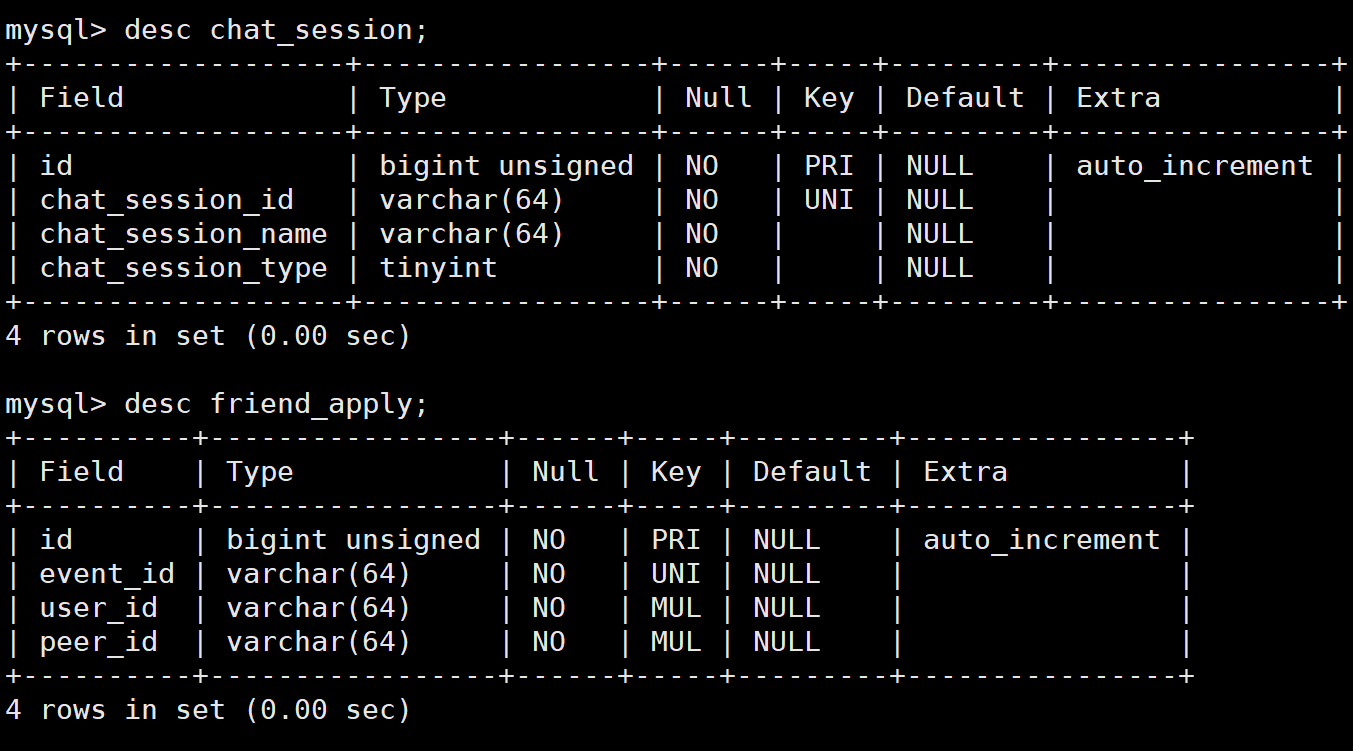Viewport: 1353px width, 751px height.
Task: Click MUL key in user_id row
Action: [x=676, y=608]
